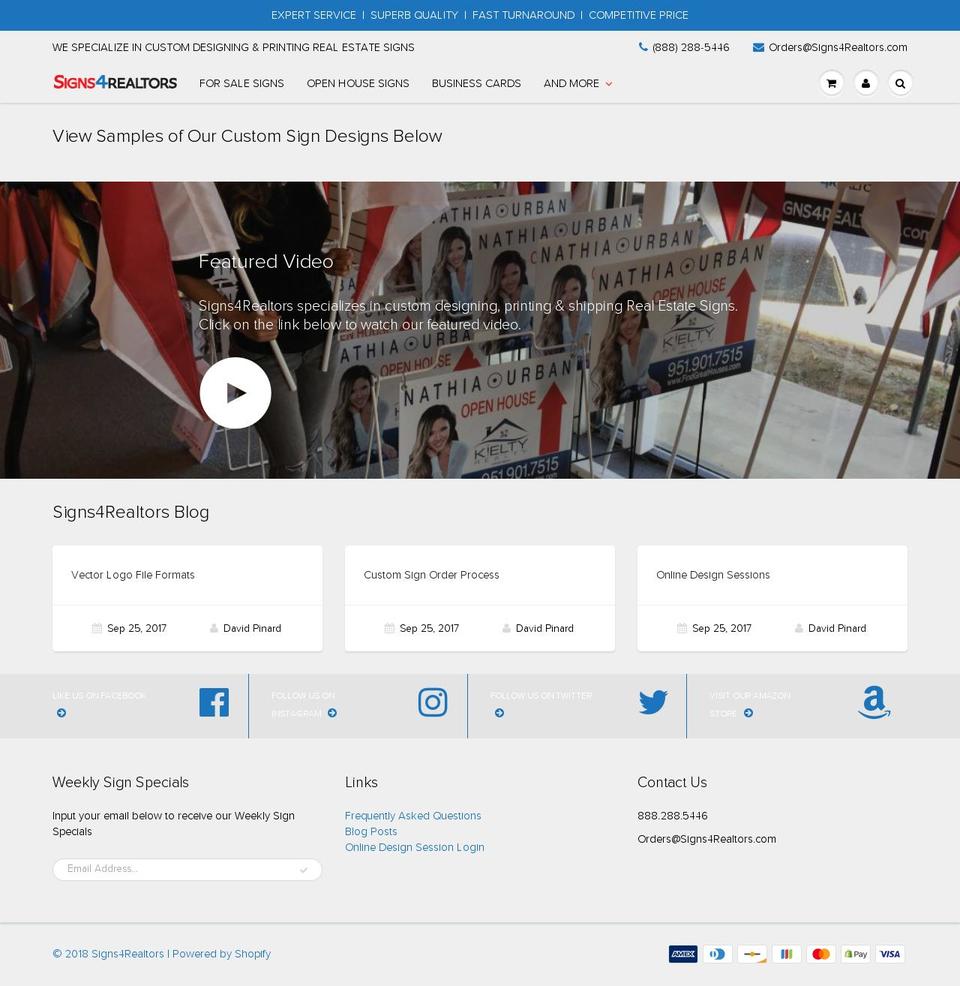Click the Mastercard payment icon
960x986 pixels.
coord(821,954)
